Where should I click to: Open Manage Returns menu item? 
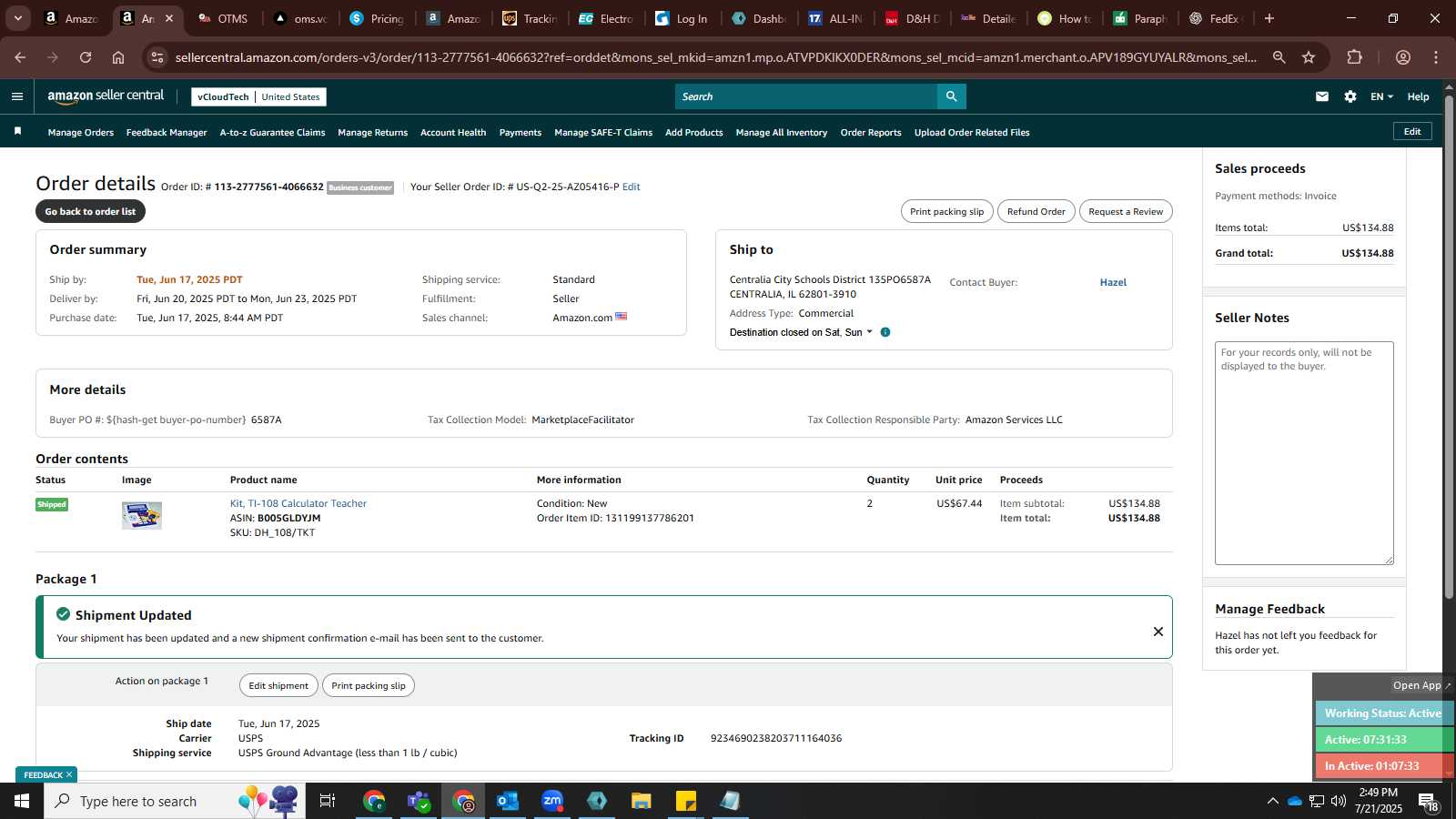pyautogui.click(x=372, y=132)
